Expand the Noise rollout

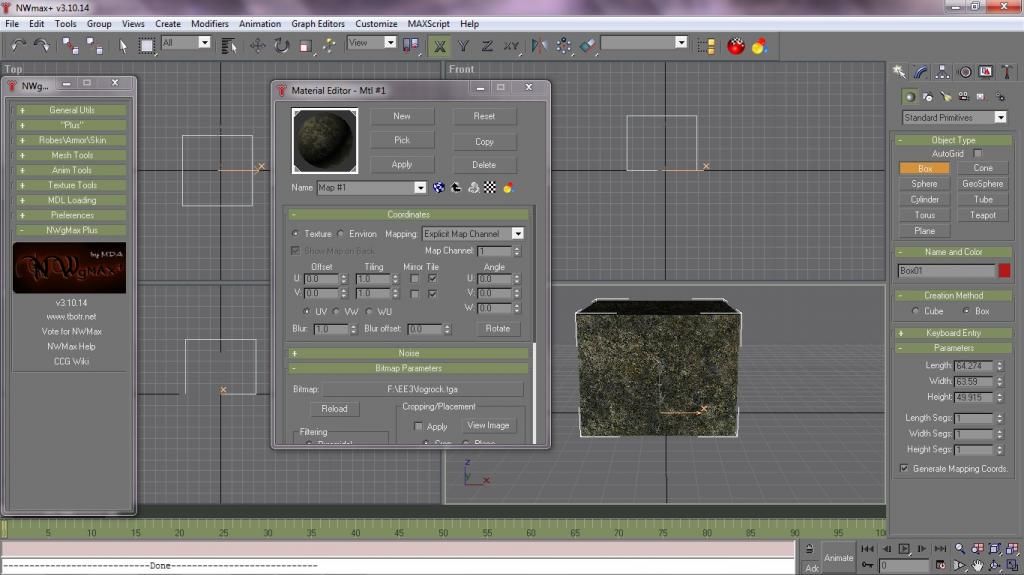409,353
